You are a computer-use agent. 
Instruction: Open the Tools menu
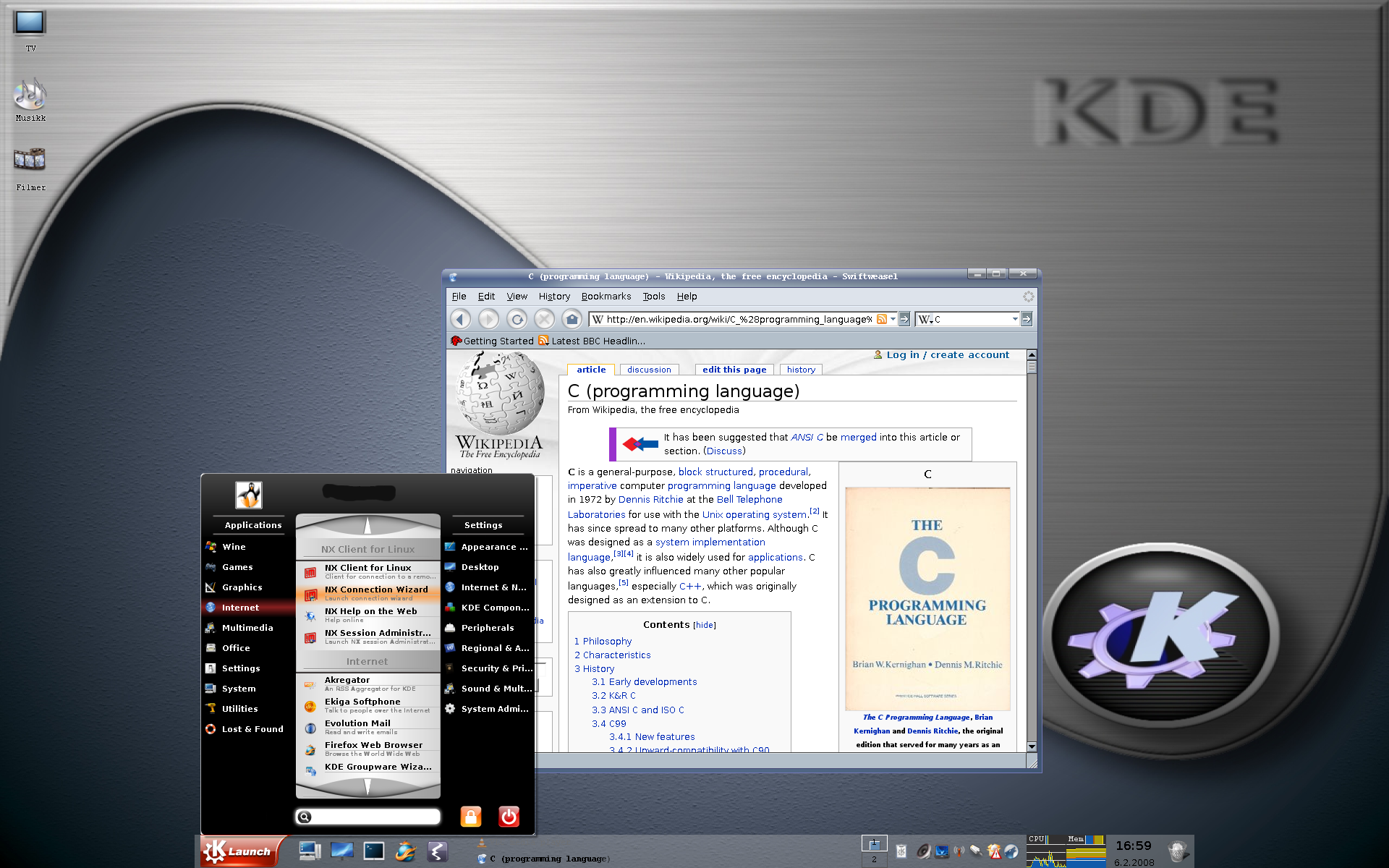tap(654, 296)
